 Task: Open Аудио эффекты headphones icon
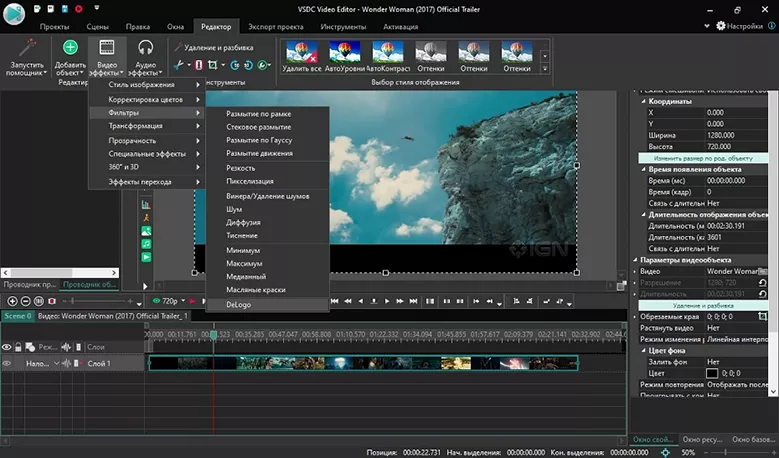(146, 48)
